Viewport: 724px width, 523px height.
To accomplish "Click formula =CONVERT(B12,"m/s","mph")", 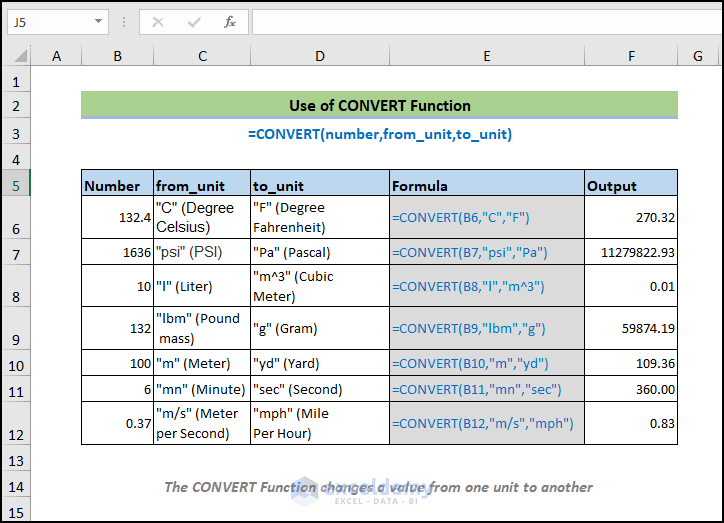I will click(487, 423).
